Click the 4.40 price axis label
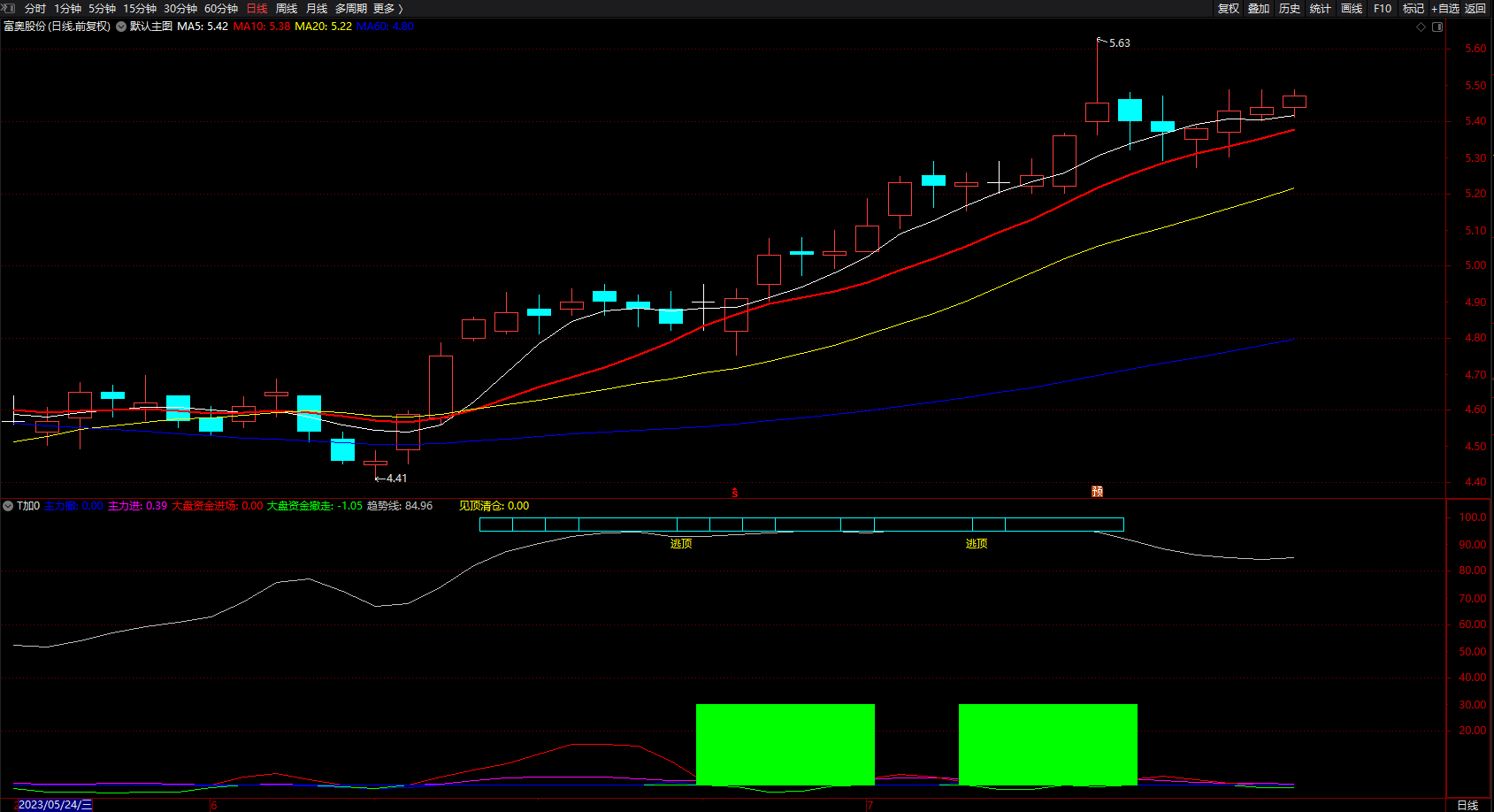The width and height of the screenshot is (1494, 812). (x=1475, y=482)
